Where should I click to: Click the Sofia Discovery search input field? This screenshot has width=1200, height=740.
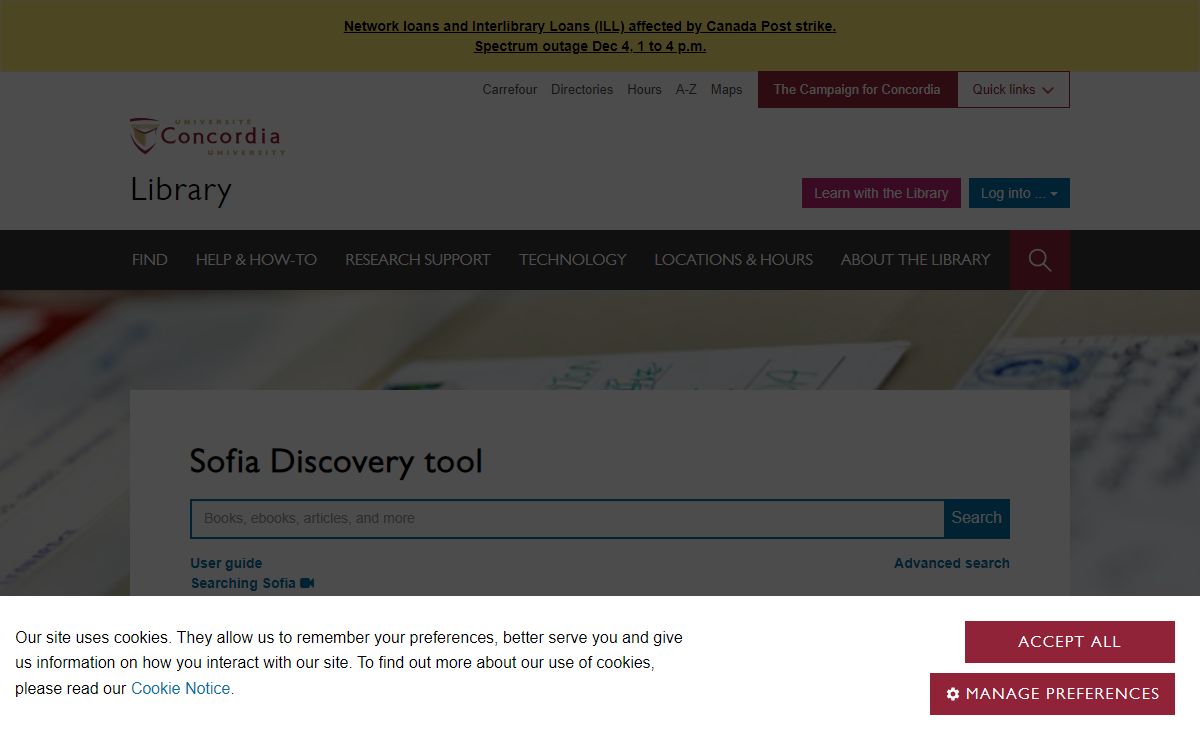click(567, 518)
